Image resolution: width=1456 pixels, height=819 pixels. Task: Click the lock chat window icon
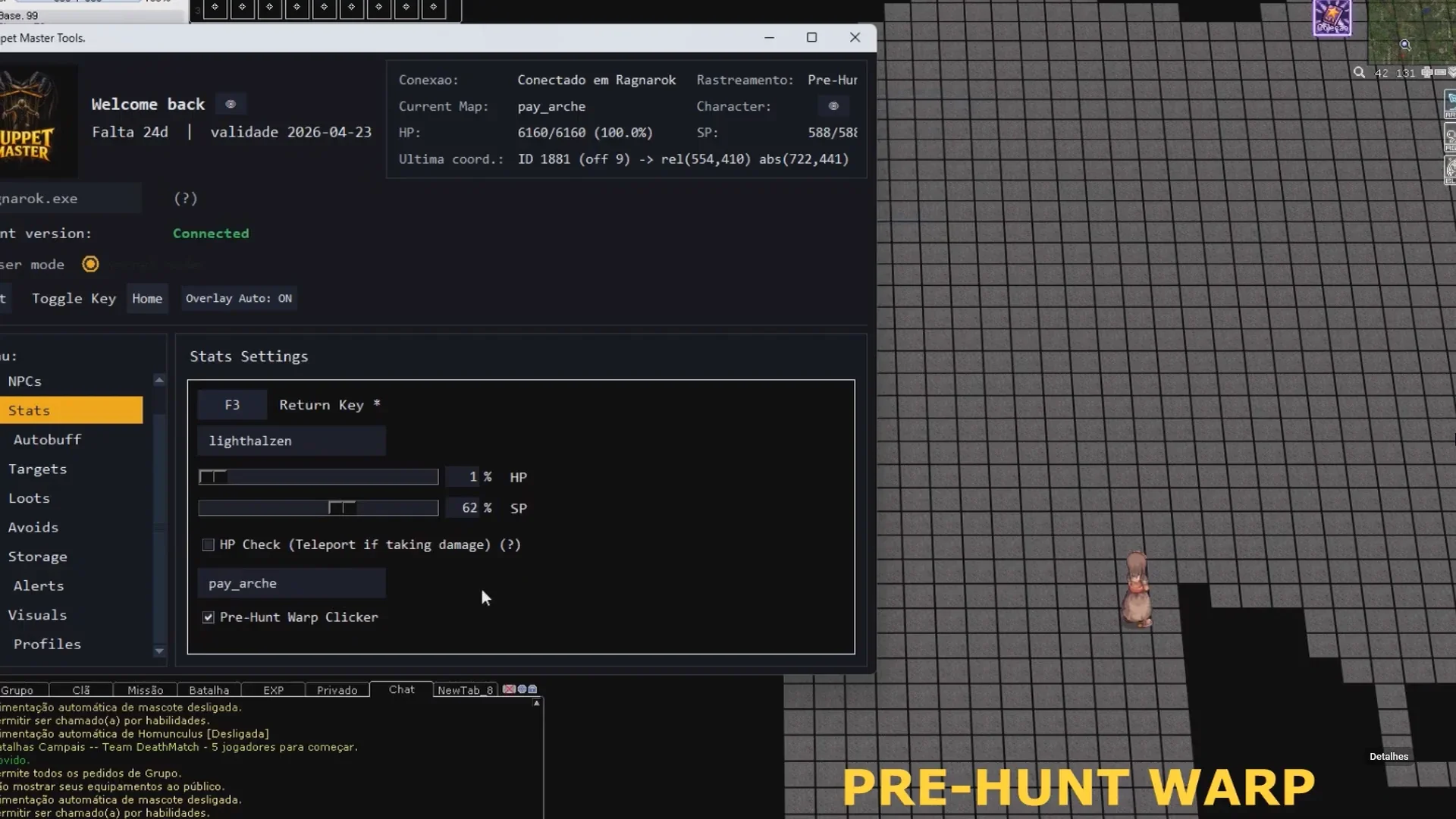point(532,689)
